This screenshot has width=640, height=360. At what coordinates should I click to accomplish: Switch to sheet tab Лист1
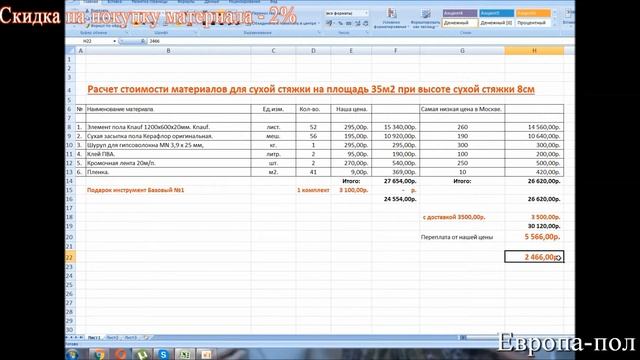[x=94, y=338]
